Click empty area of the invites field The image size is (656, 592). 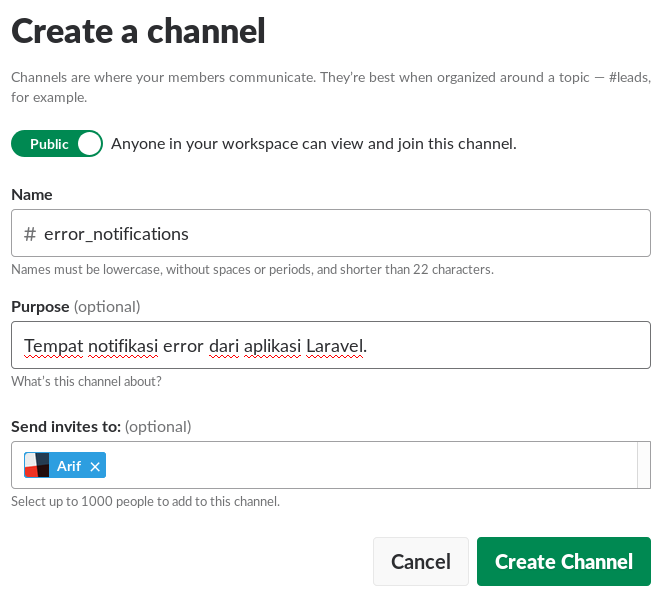click(370, 466)
